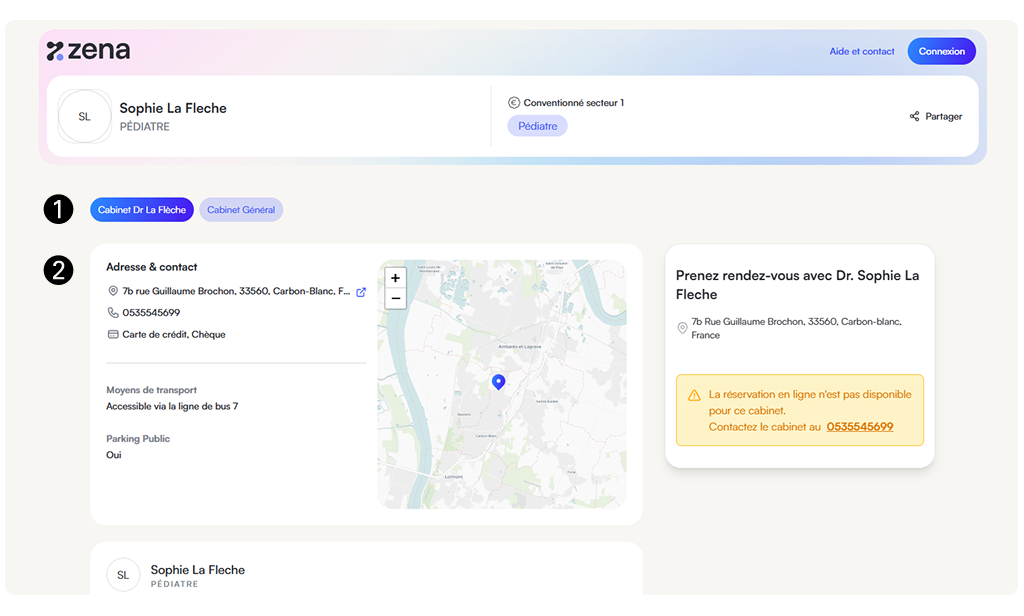Click the yellow warning triangle icon
Image resolution: width=1024 pixels, height=616 pixels.
(x=694, y=396)
